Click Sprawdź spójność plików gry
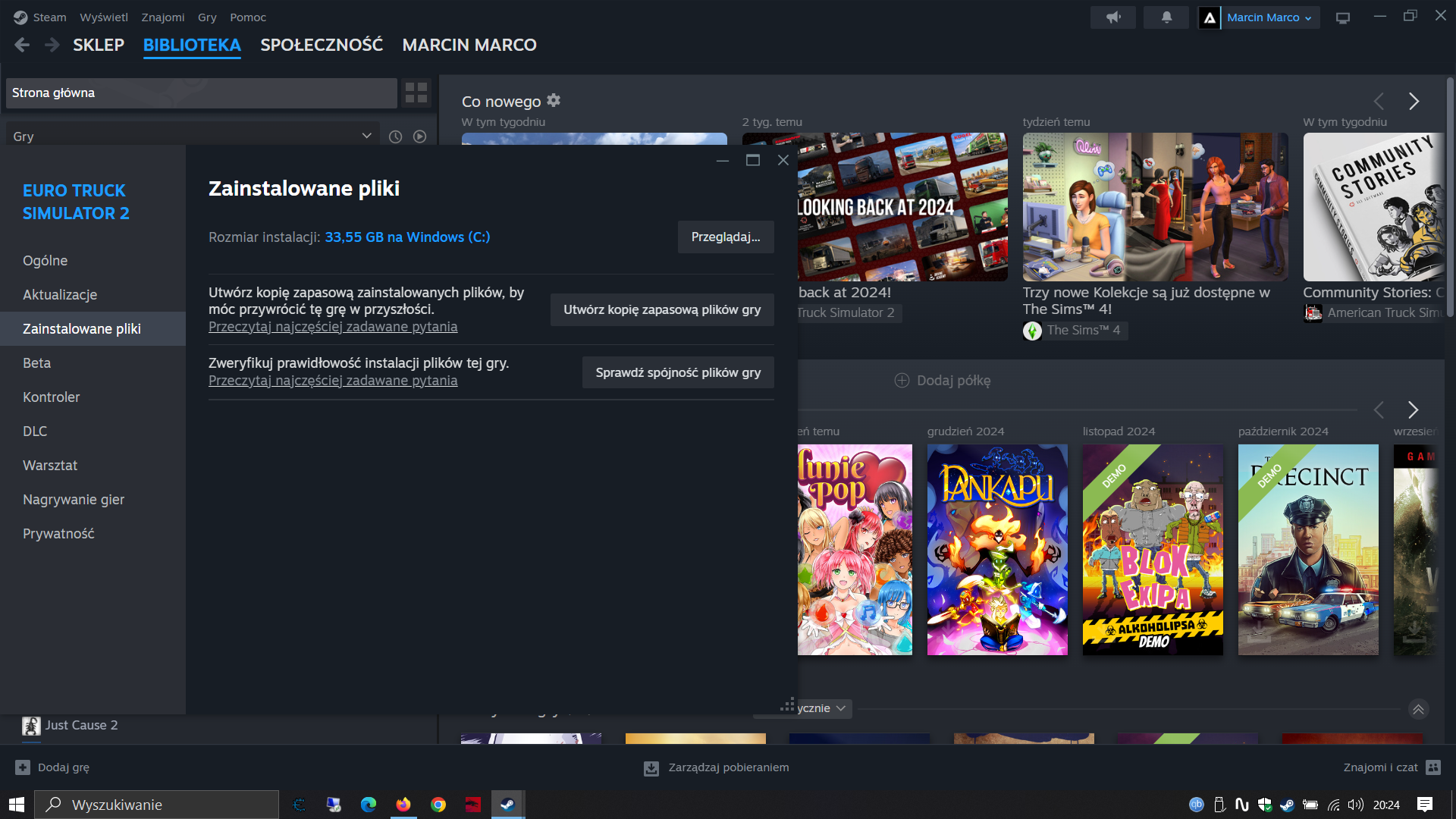 point(677,372)
